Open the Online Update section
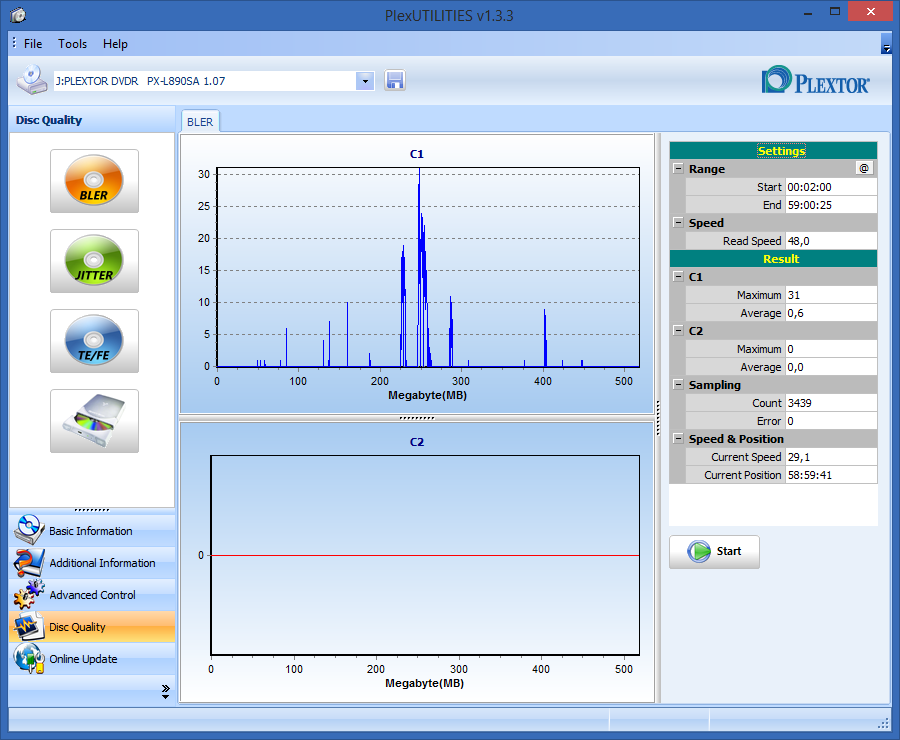Screen dimensions: 900x740 click(92, 659)
